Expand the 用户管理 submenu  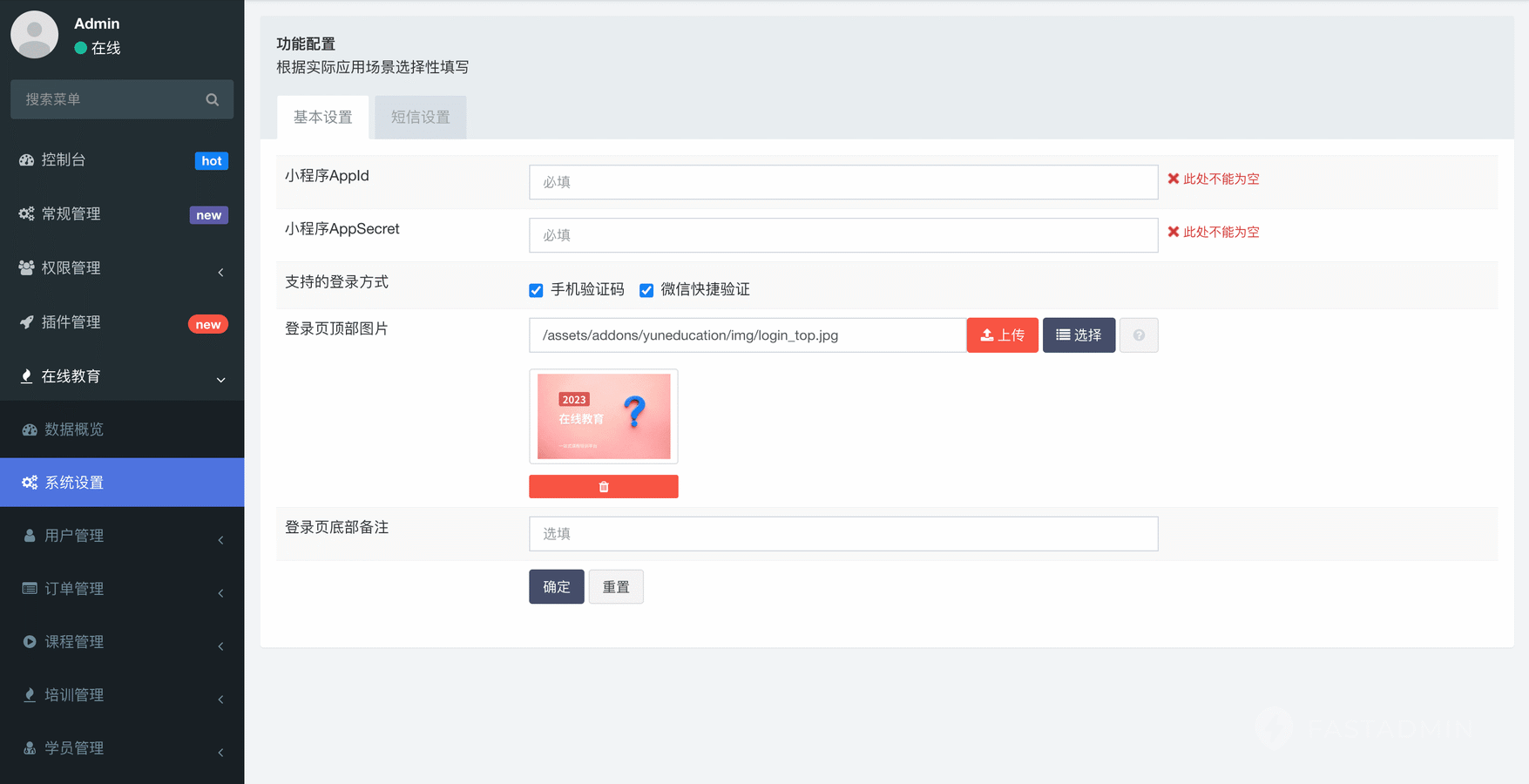(220, 540)
